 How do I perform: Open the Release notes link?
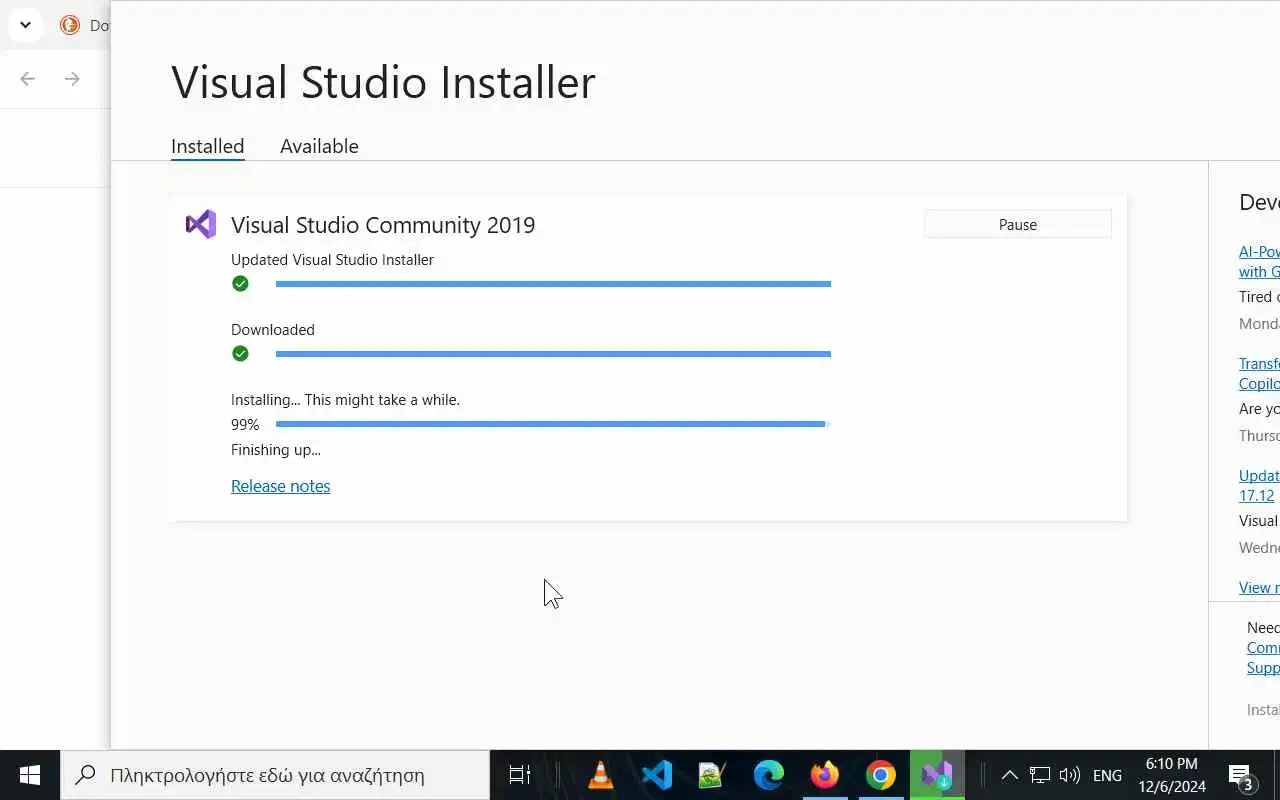tap(280, 486)
